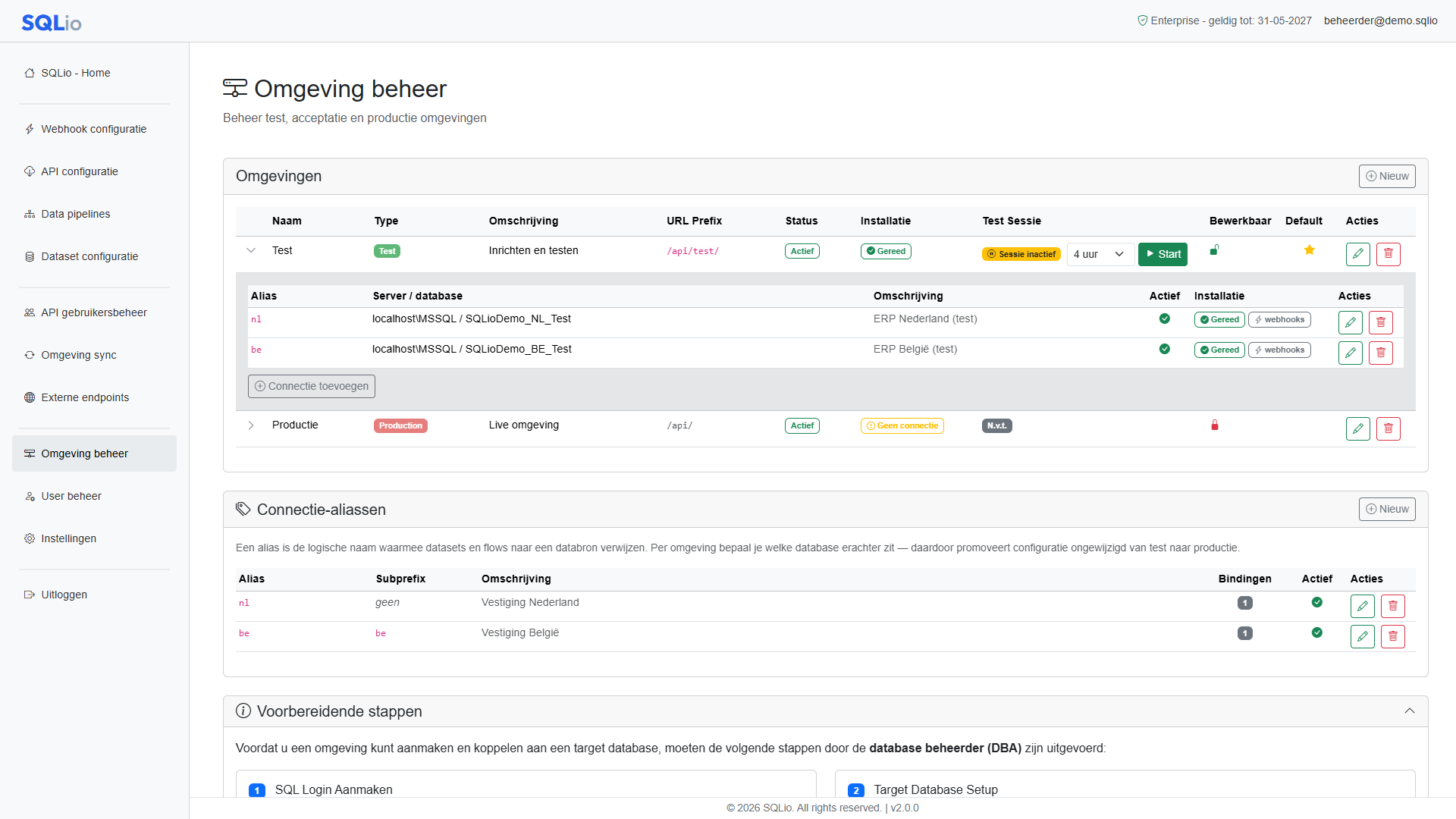The height and width of the screenshot is (819, 1456).
Task: Start the test session
Action: 1163,254
